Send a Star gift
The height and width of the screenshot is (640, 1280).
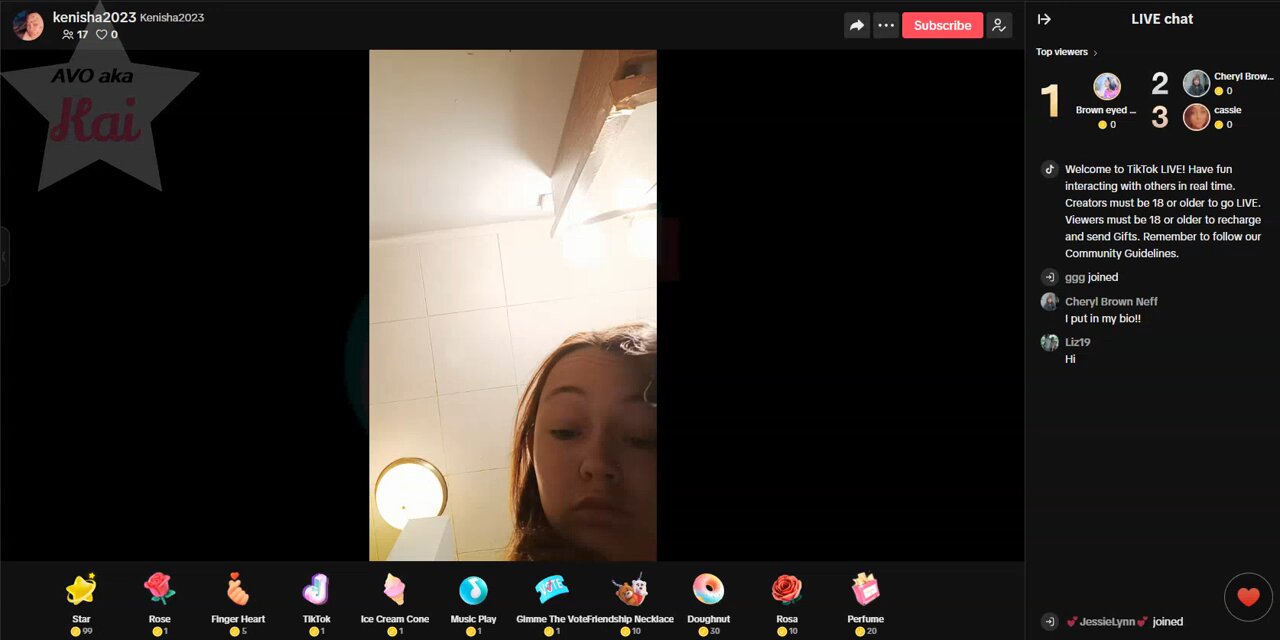(81, 603)
